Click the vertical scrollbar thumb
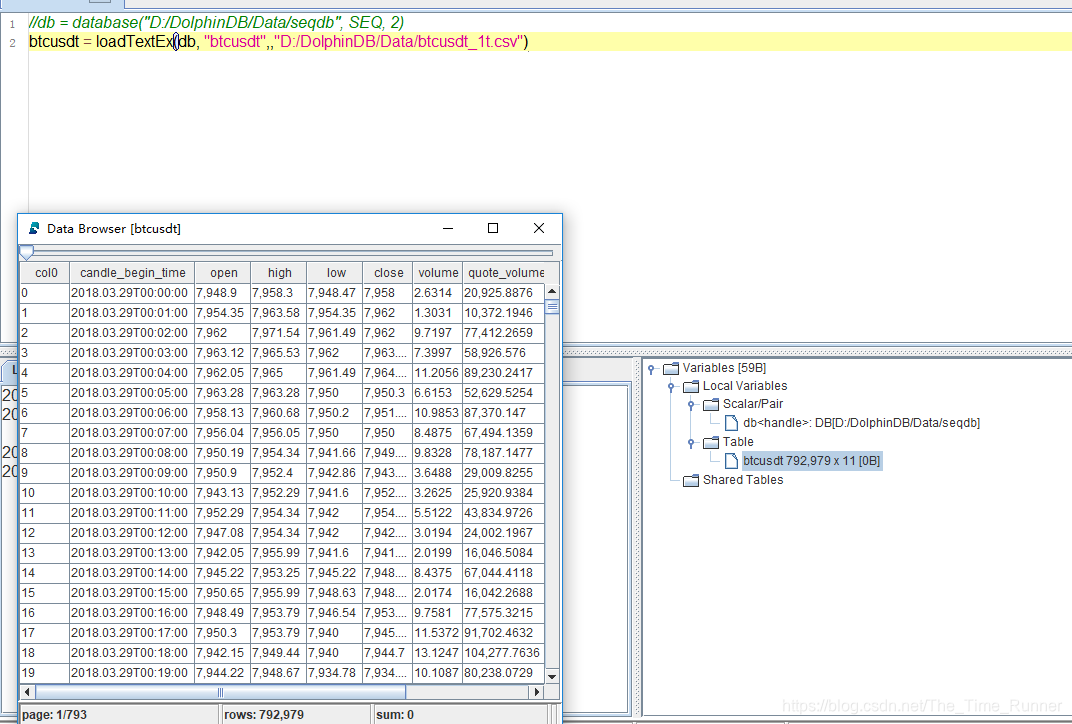The height and width of the screenshot is (724, 1072). tap(552, 307)
